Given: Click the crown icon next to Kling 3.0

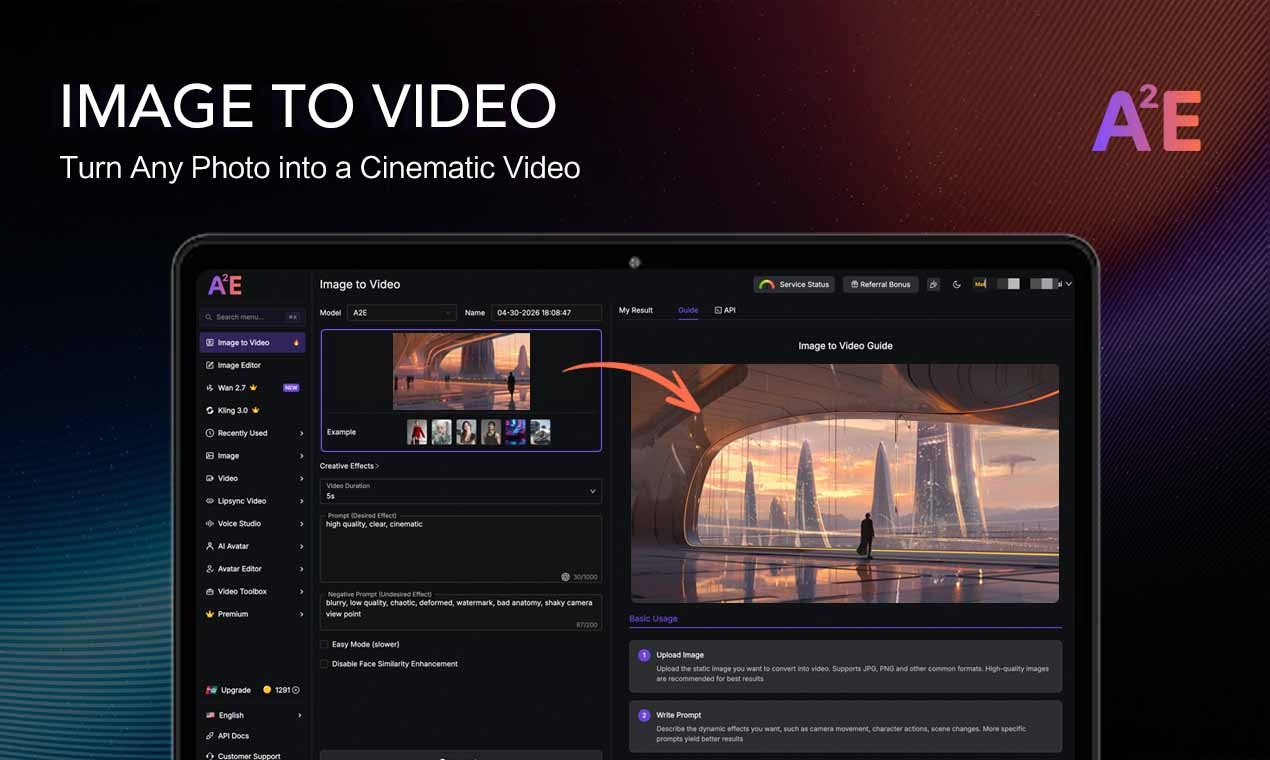Looking at the screenshot, I should tap(256, 410).
